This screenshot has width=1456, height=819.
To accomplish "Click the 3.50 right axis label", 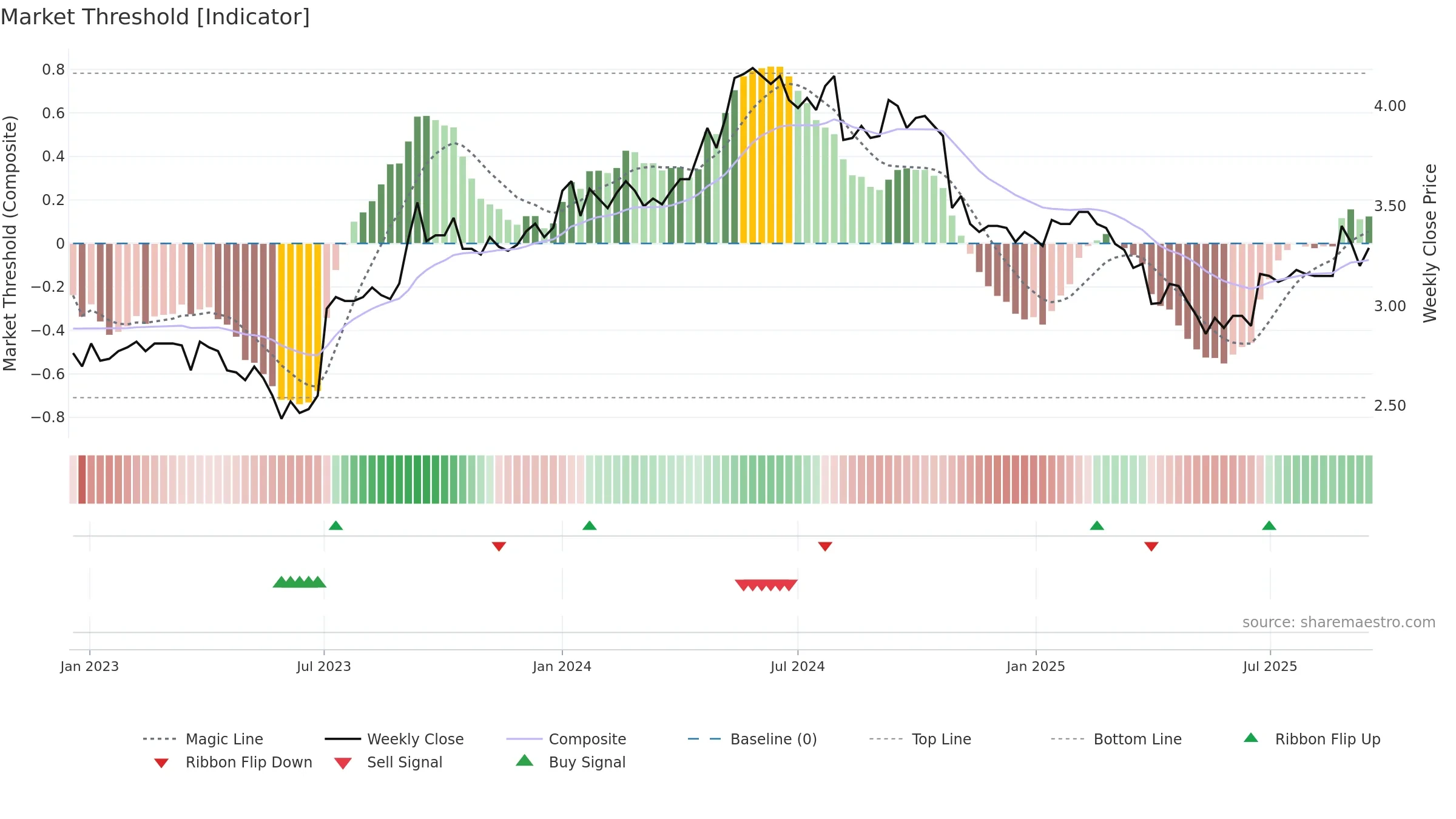I will (1390, 206).
